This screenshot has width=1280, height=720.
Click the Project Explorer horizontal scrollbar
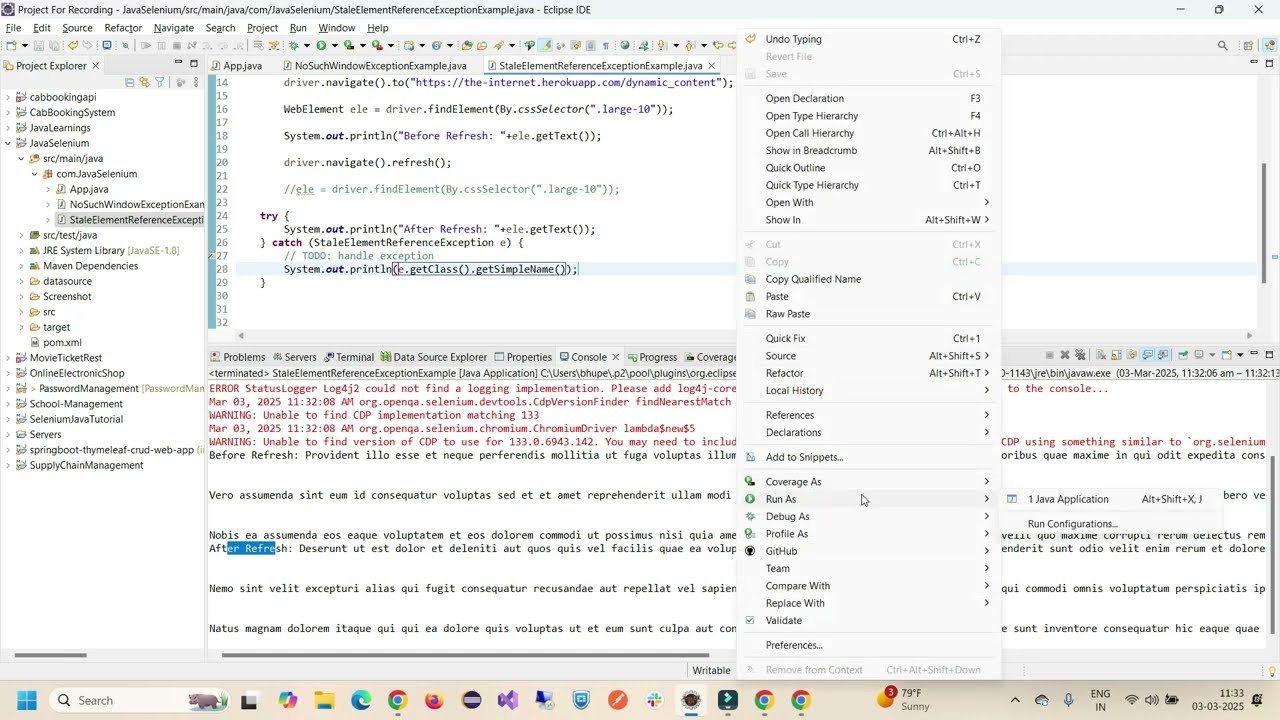(50, 655)
